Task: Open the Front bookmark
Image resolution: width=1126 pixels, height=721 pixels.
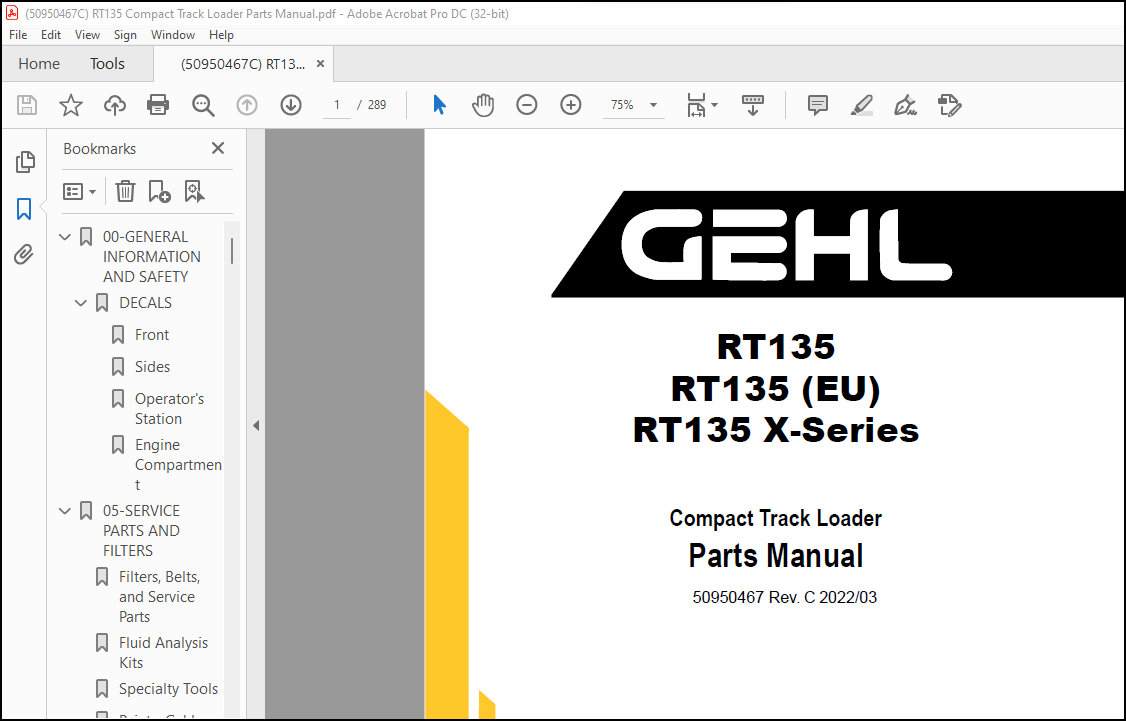Action: point(152,335)
